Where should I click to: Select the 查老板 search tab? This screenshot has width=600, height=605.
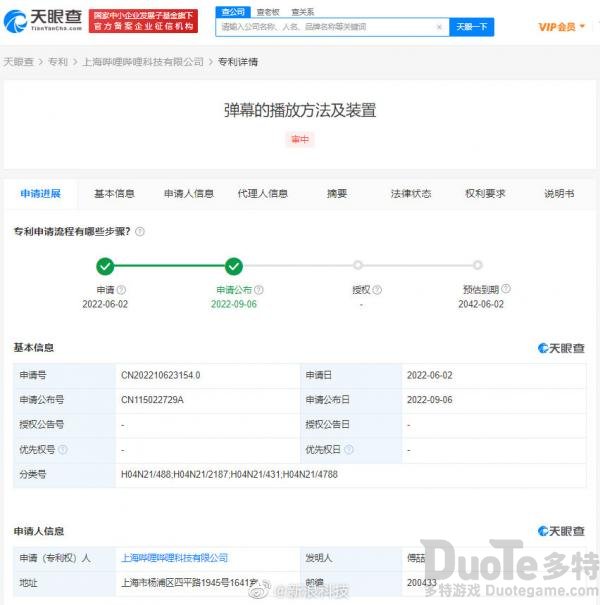pos(268,12)
